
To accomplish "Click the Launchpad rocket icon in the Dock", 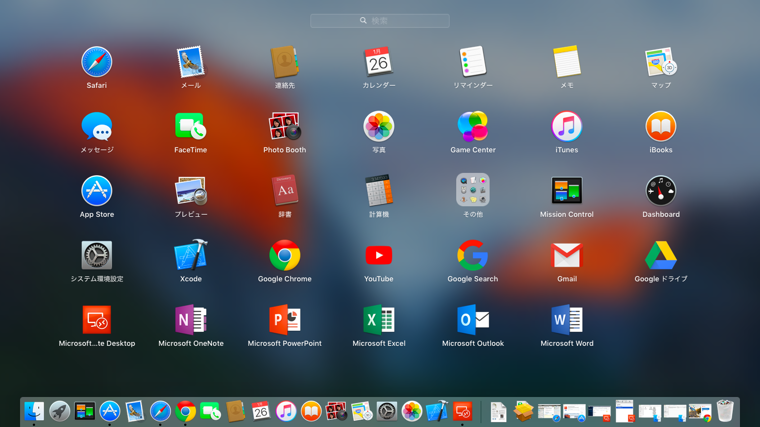I will (x=59, y=411).
